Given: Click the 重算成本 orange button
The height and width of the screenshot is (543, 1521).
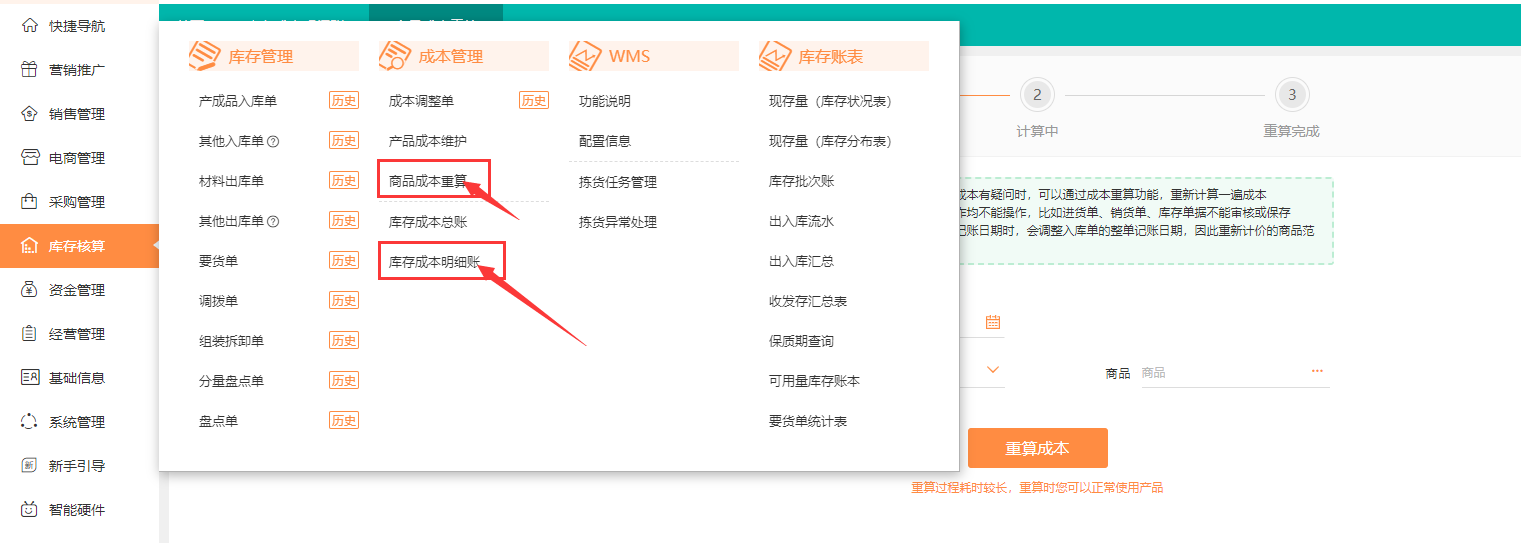Looking at the screenshot, I should point(1037,448).
